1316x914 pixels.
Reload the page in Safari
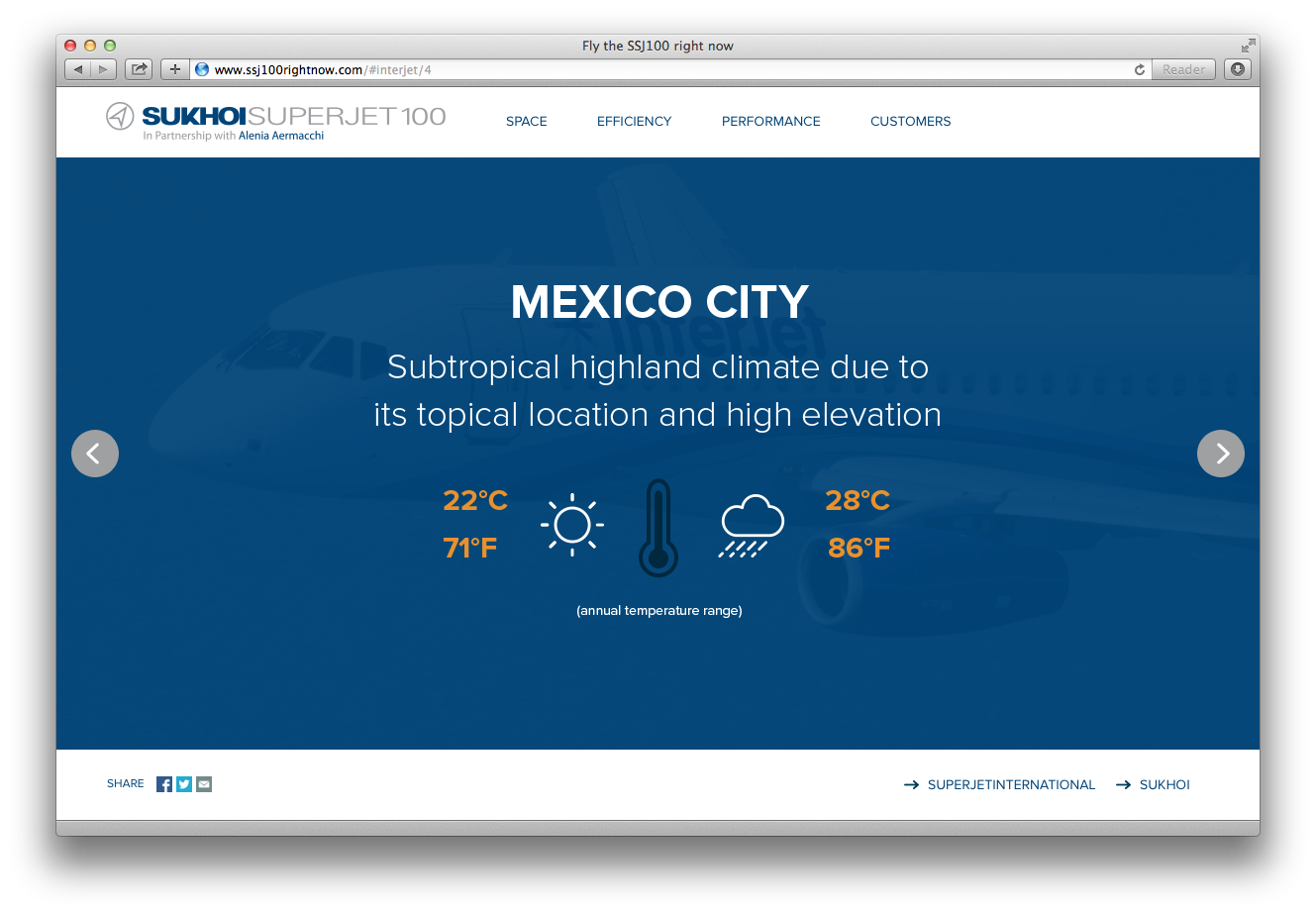click(x=1140, y=69)
